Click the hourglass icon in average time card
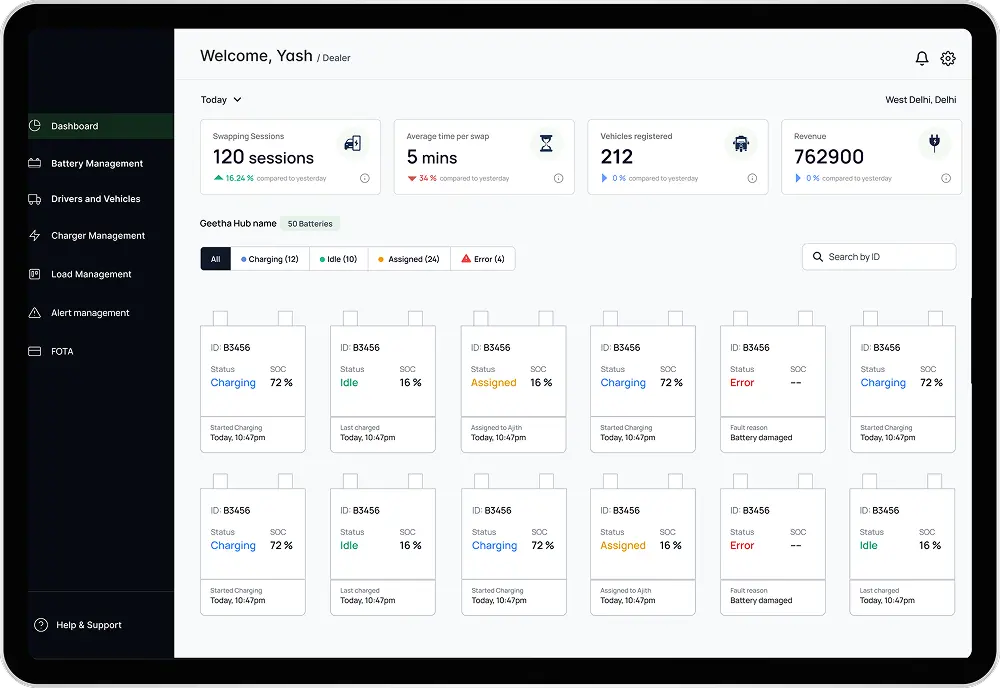This screenshot has width=1000, height=688. 546,144
